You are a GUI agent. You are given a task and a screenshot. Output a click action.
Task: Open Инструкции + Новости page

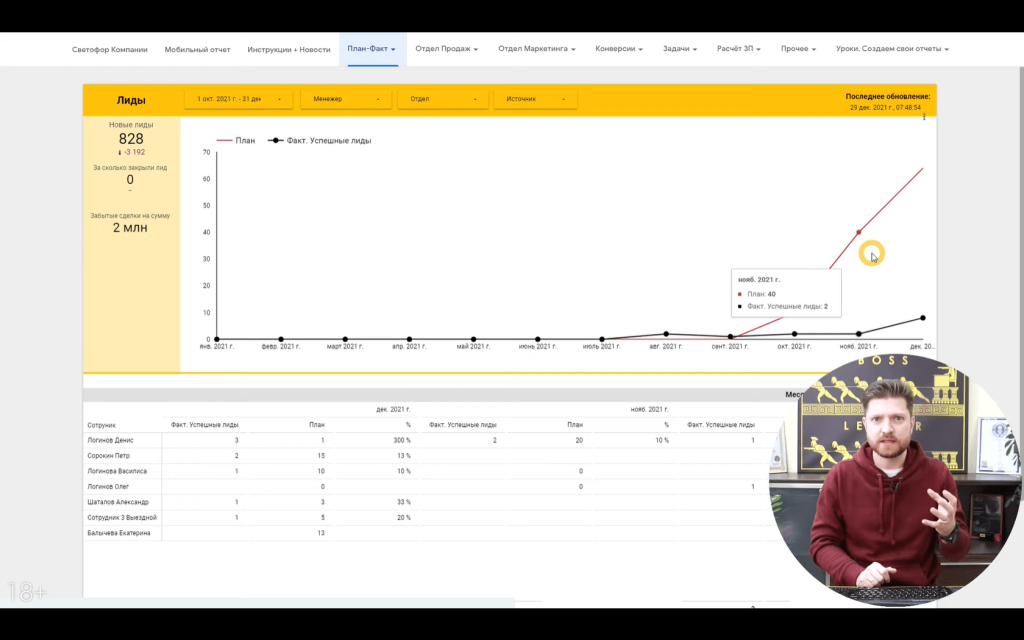pyautogui.click(x=289, y=50)
